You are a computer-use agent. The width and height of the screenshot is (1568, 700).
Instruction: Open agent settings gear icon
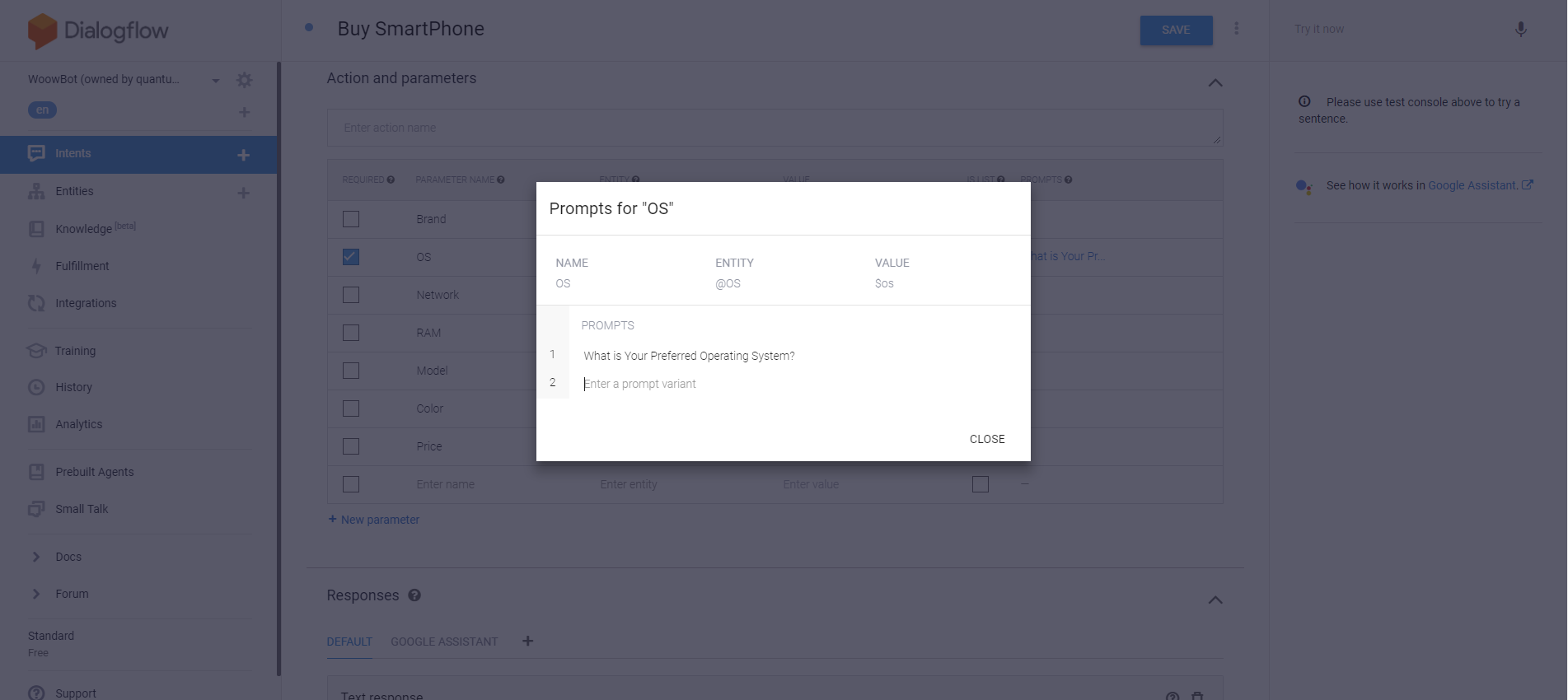[x=244, y=80]
